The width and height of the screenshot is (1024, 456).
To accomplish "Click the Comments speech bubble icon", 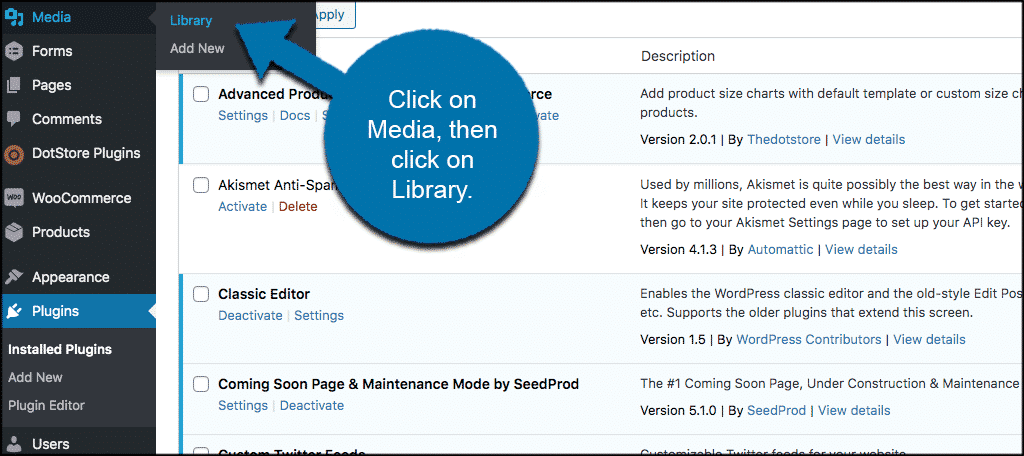I will click(x=14, y=119).
